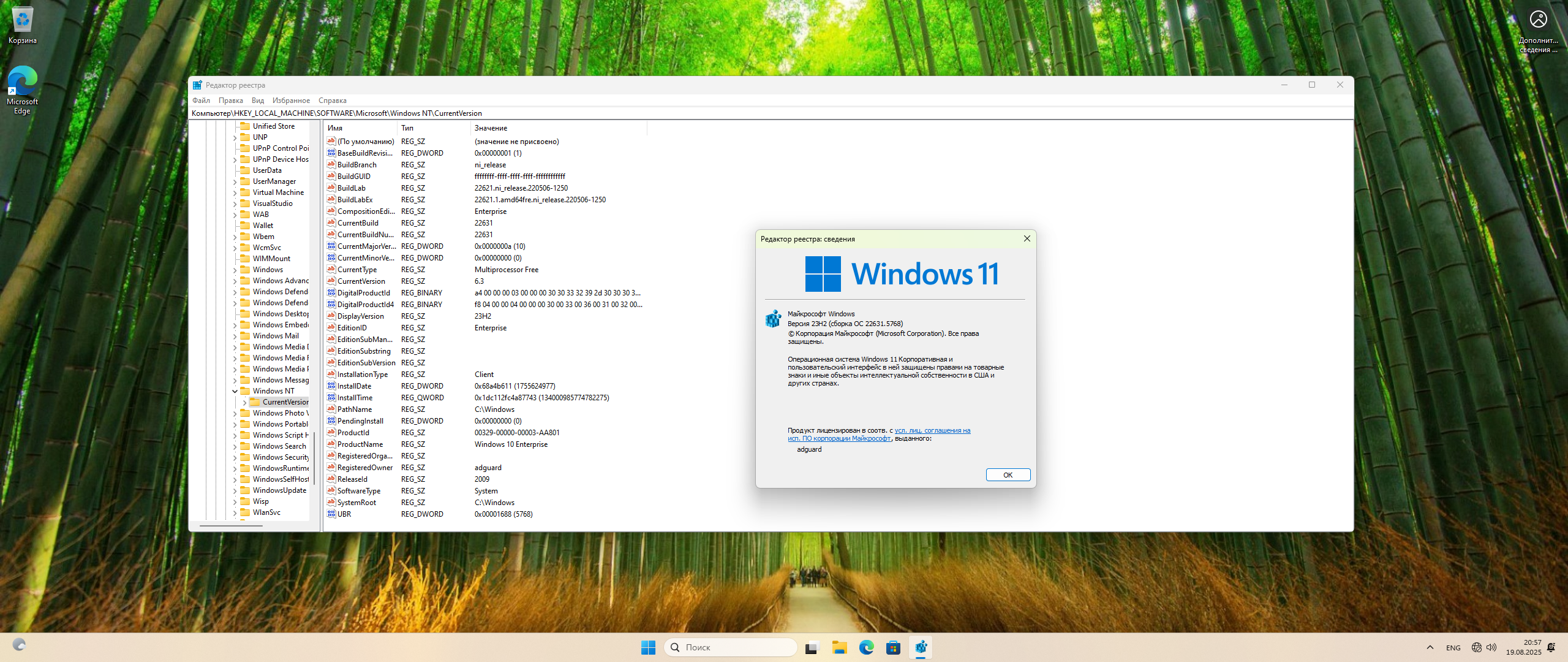Expand the WindowsUpdate tree node

[235, 490]
